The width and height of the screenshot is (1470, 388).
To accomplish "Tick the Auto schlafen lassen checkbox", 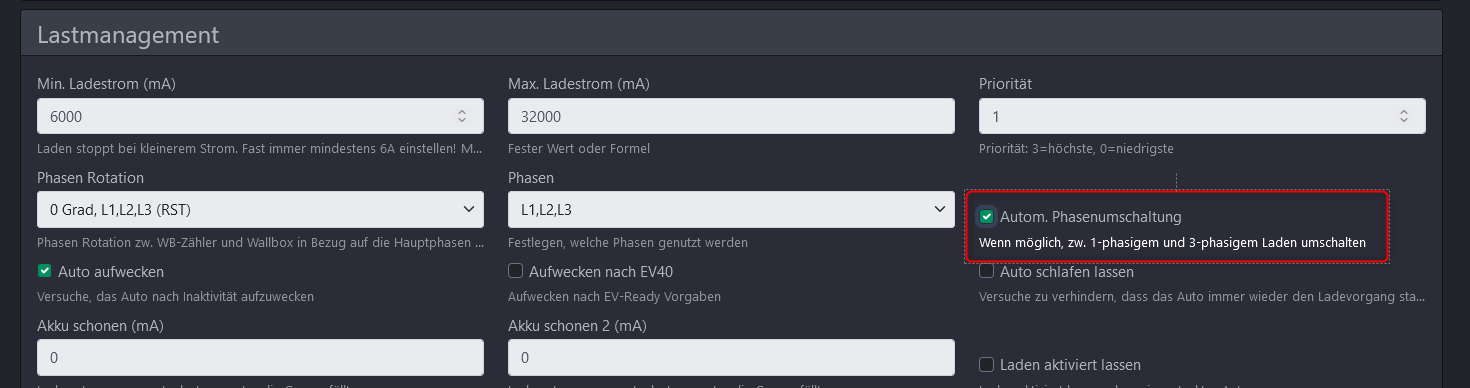I will [986, 271].
